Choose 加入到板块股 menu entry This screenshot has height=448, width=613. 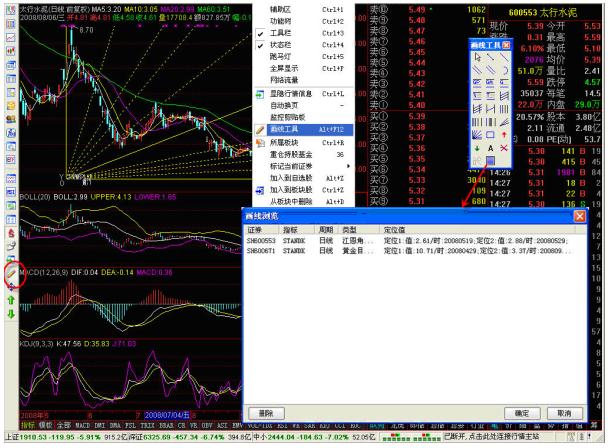point(303,190)
